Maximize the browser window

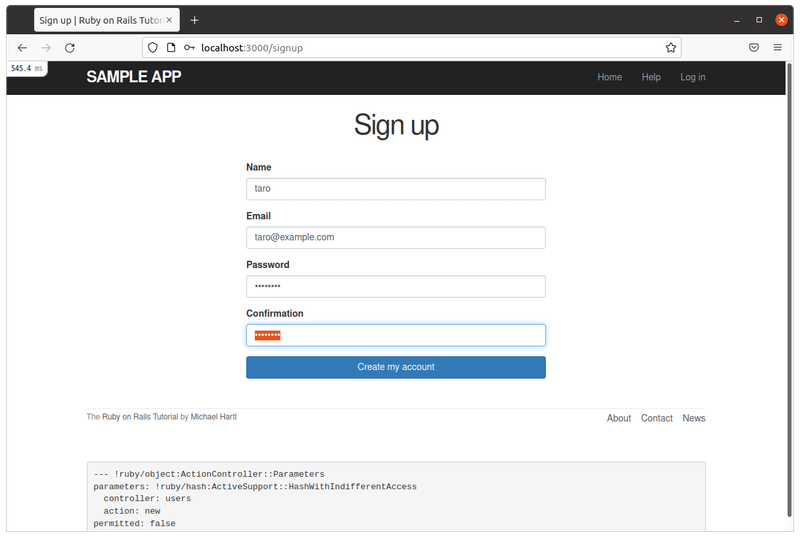pyautogui.click(x=759, y=20)
